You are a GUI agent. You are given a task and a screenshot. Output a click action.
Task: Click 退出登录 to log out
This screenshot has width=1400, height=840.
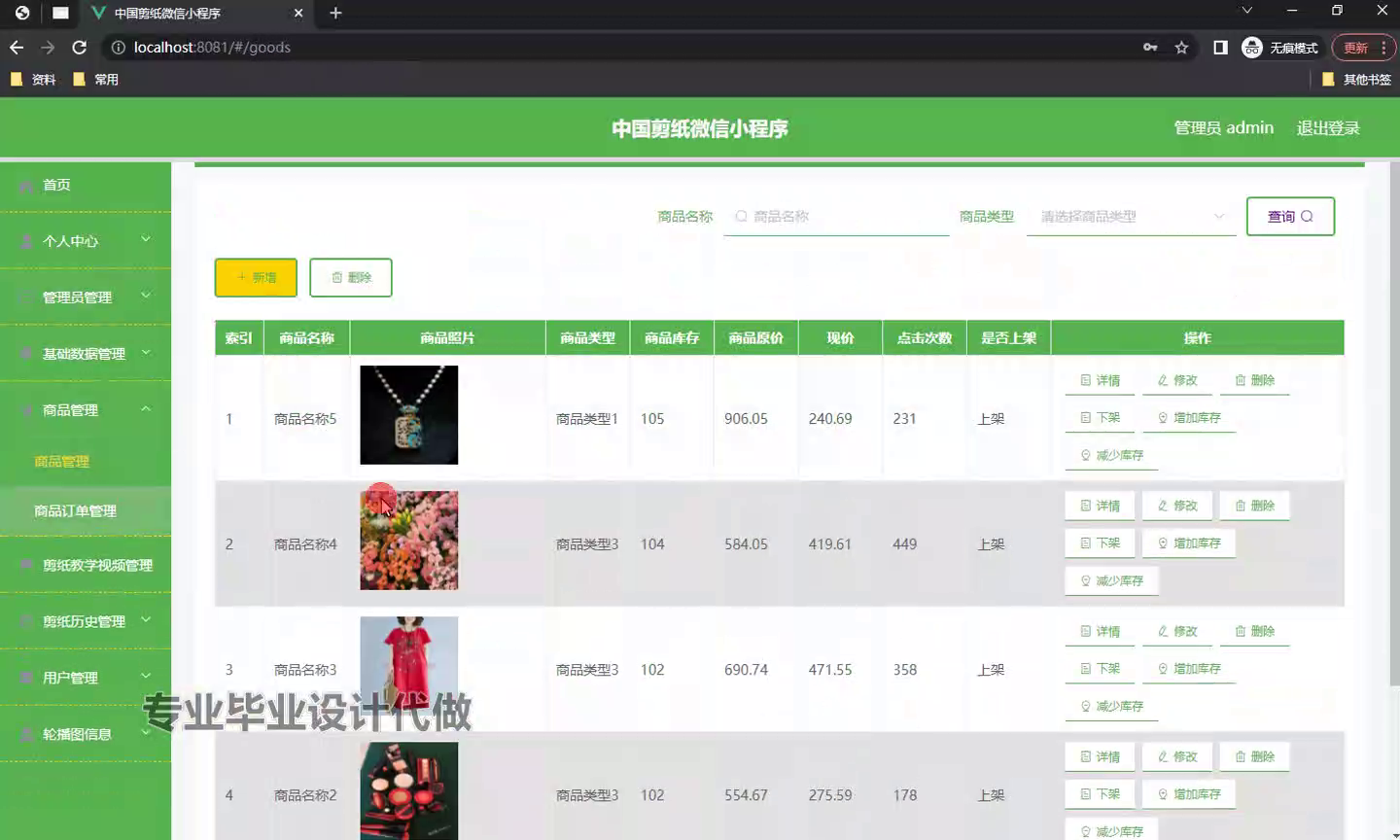click(x=1328, y=128)
